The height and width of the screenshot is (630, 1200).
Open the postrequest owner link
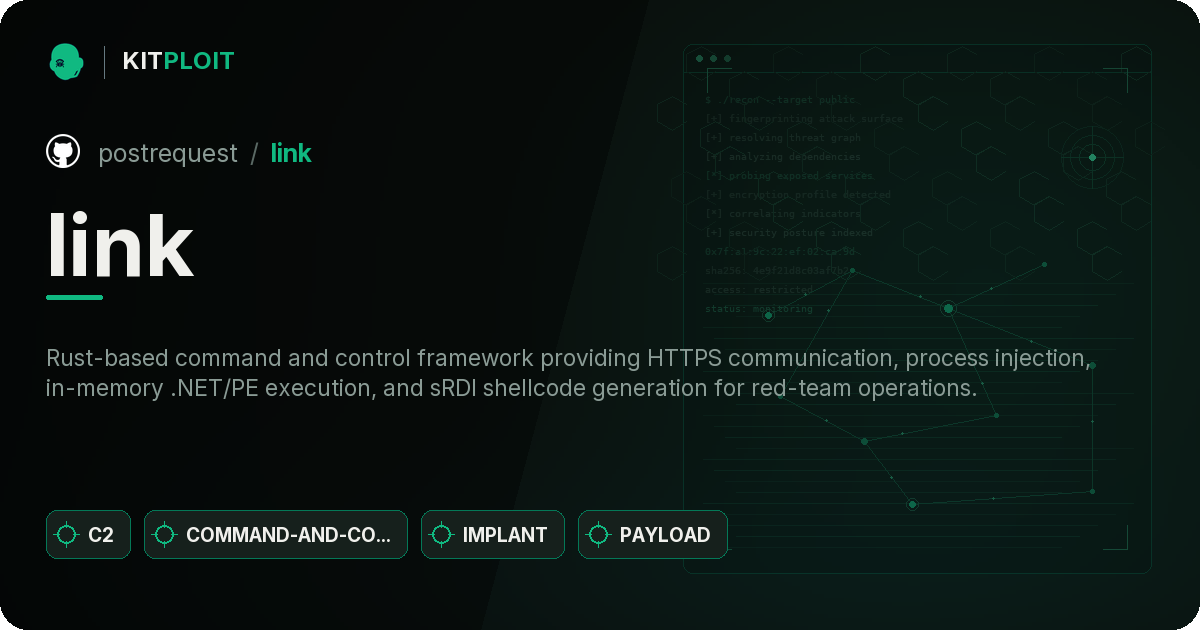(x=168, y=153)
